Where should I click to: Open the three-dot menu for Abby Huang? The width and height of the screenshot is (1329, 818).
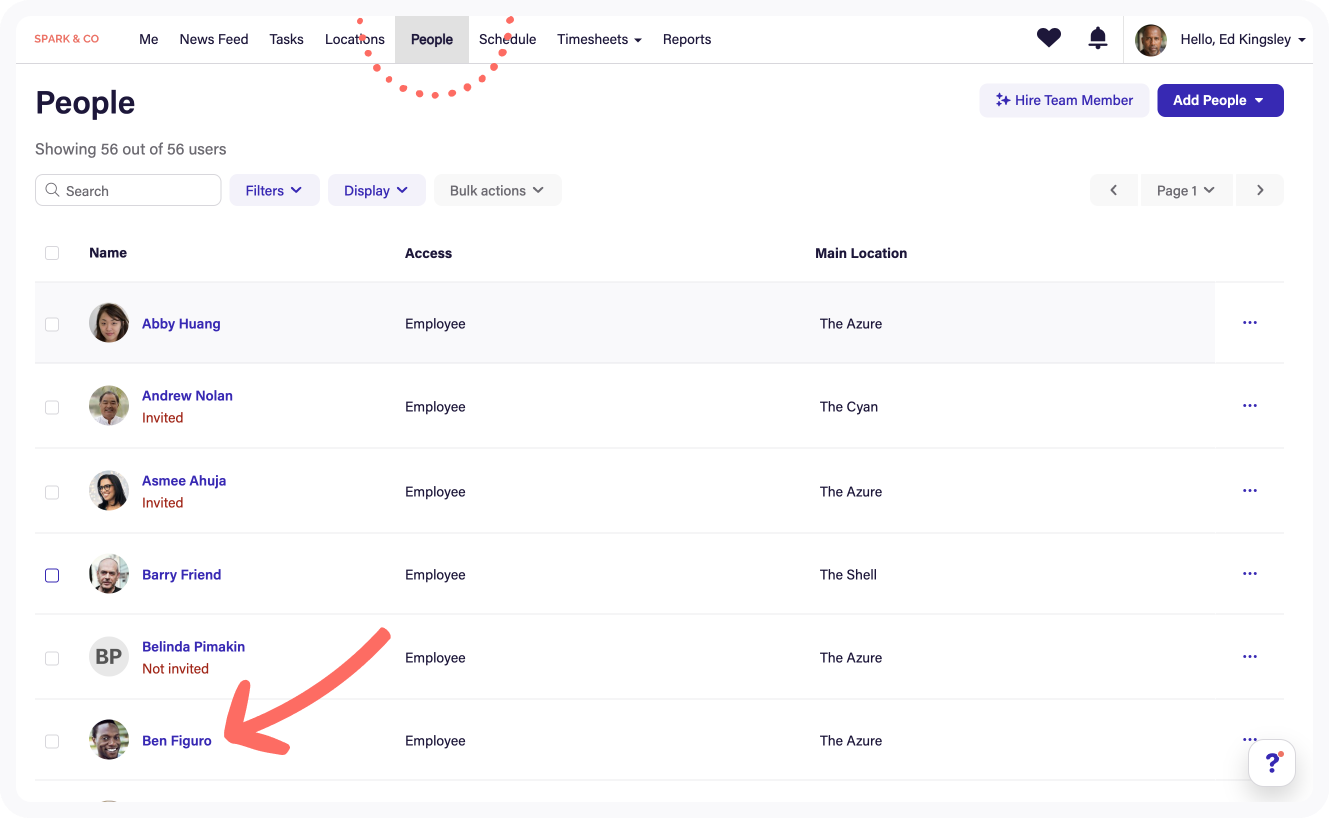(1249, 323)
